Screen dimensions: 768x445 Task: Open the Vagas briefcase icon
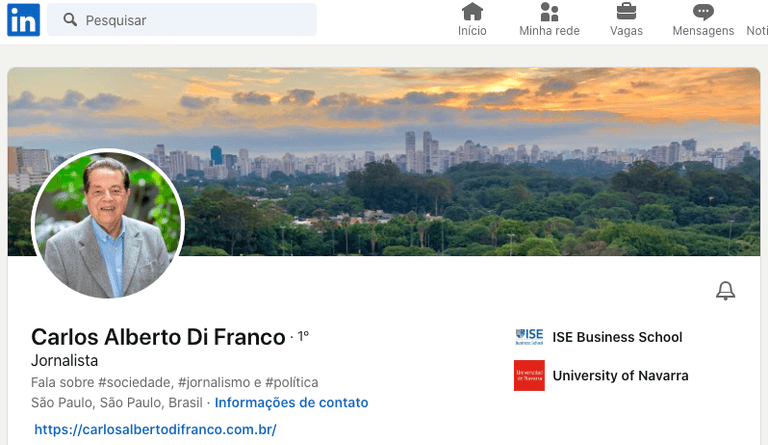[626, 11]
